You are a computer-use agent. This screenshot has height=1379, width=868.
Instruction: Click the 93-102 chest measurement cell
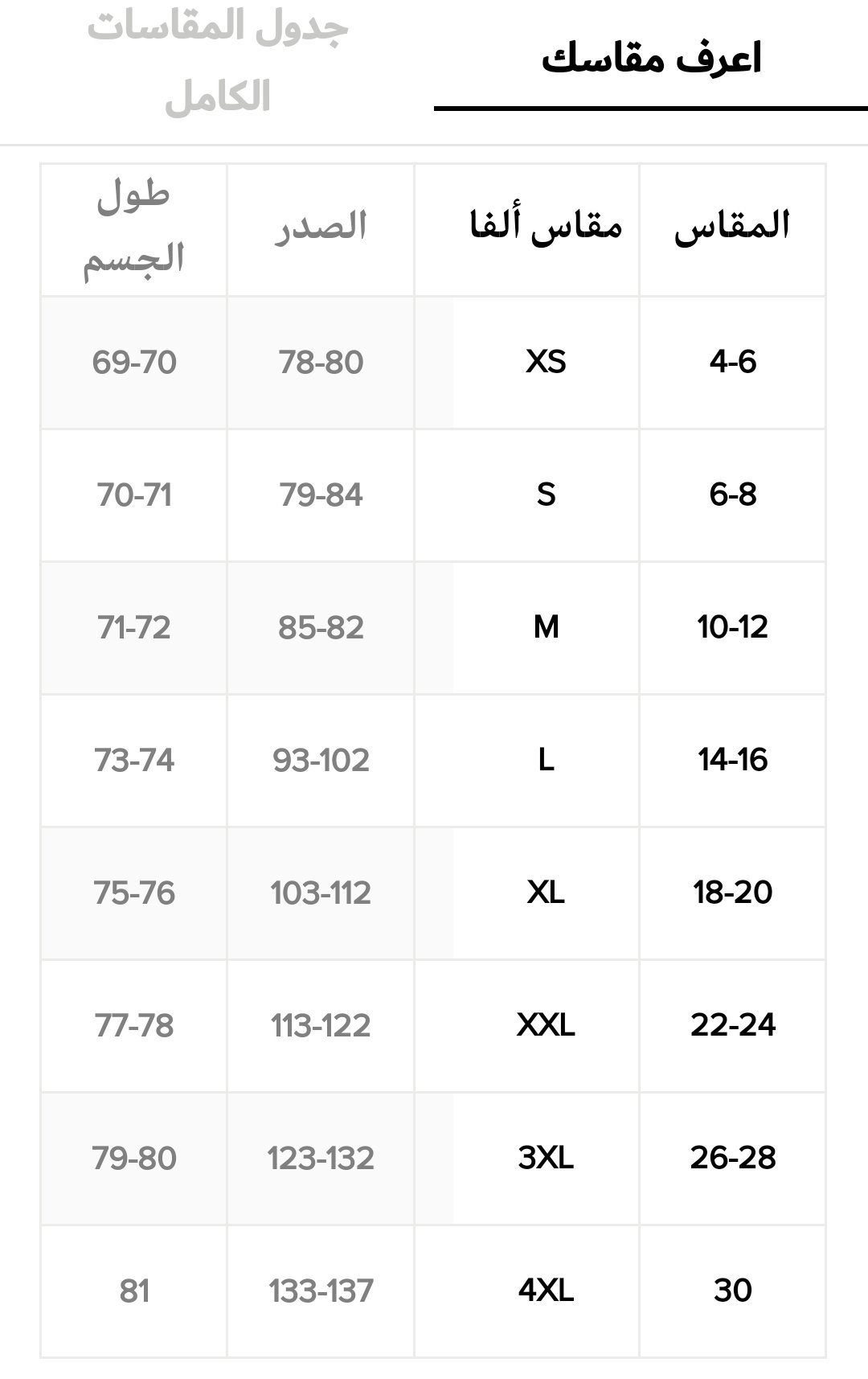pyautogui.click(x=321, y=760)
